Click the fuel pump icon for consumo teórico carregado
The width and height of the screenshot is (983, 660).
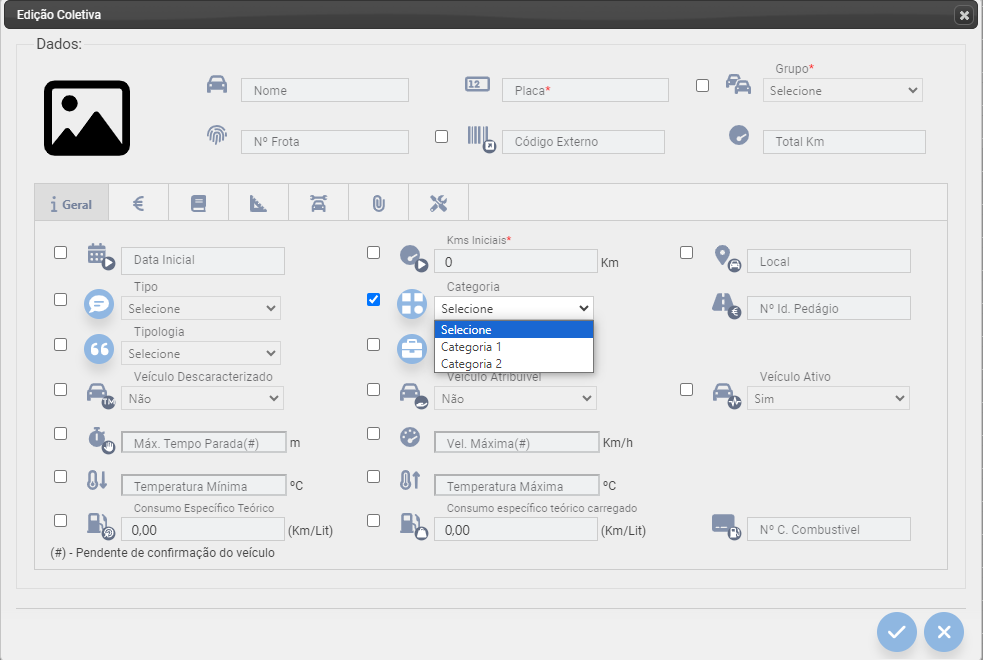(414, 526)
